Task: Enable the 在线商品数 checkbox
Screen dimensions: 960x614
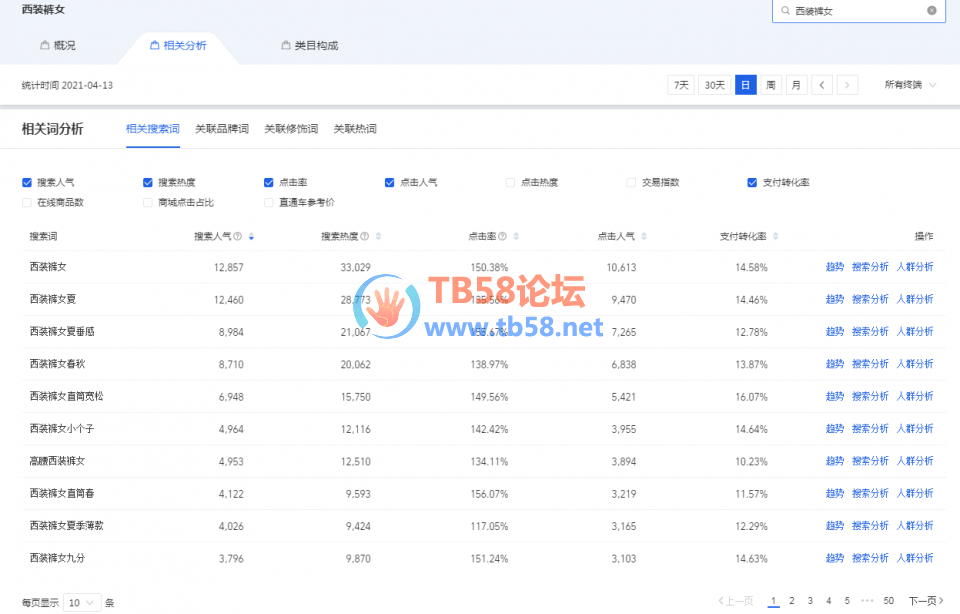Action: tap(27, 203)
